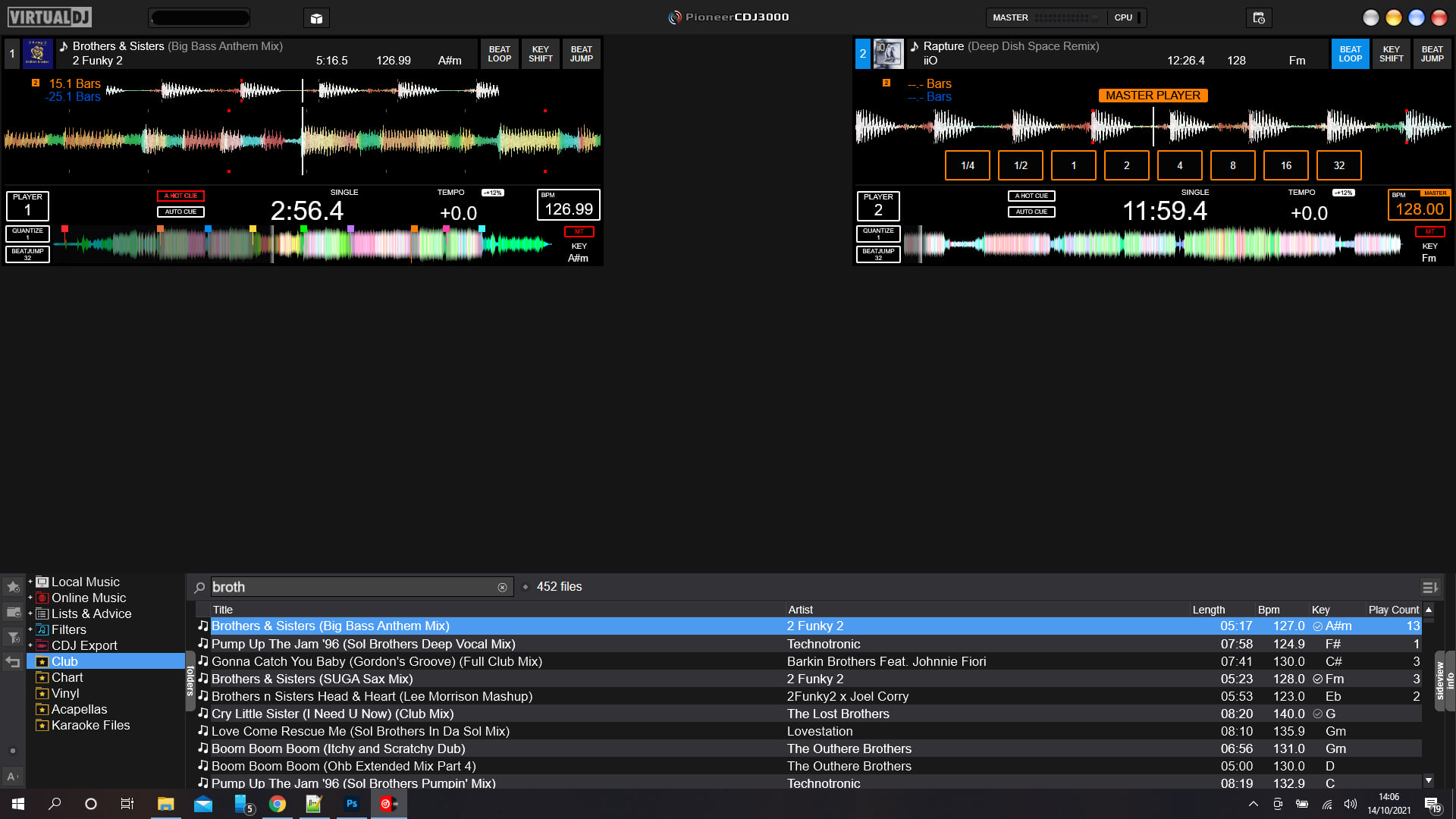Open the calendar clock history icon
Viewport: 1456px width, 819px height.
pyautogui.click(x=1259, y=18)
